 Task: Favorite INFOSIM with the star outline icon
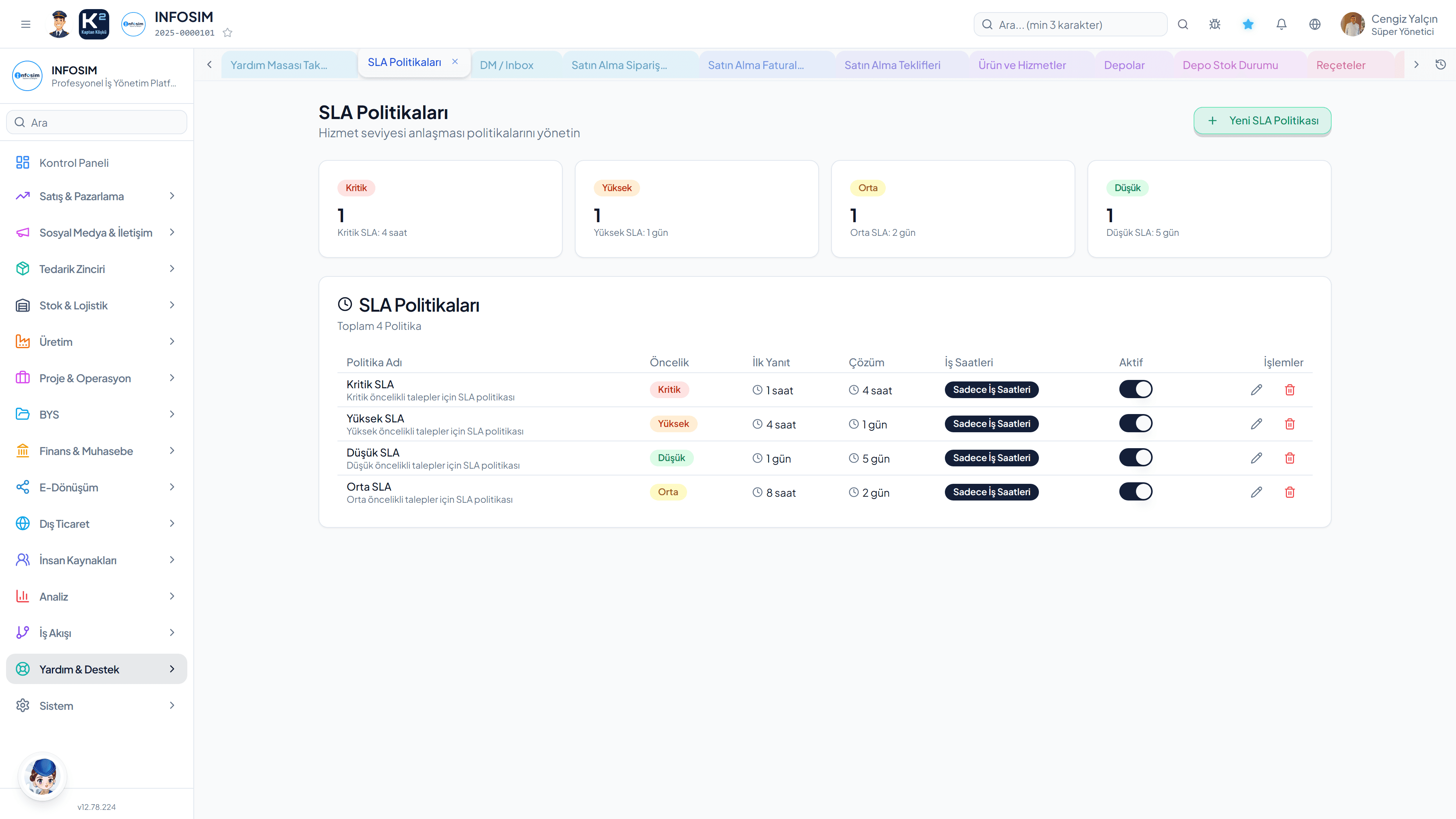tap(227, 33)
